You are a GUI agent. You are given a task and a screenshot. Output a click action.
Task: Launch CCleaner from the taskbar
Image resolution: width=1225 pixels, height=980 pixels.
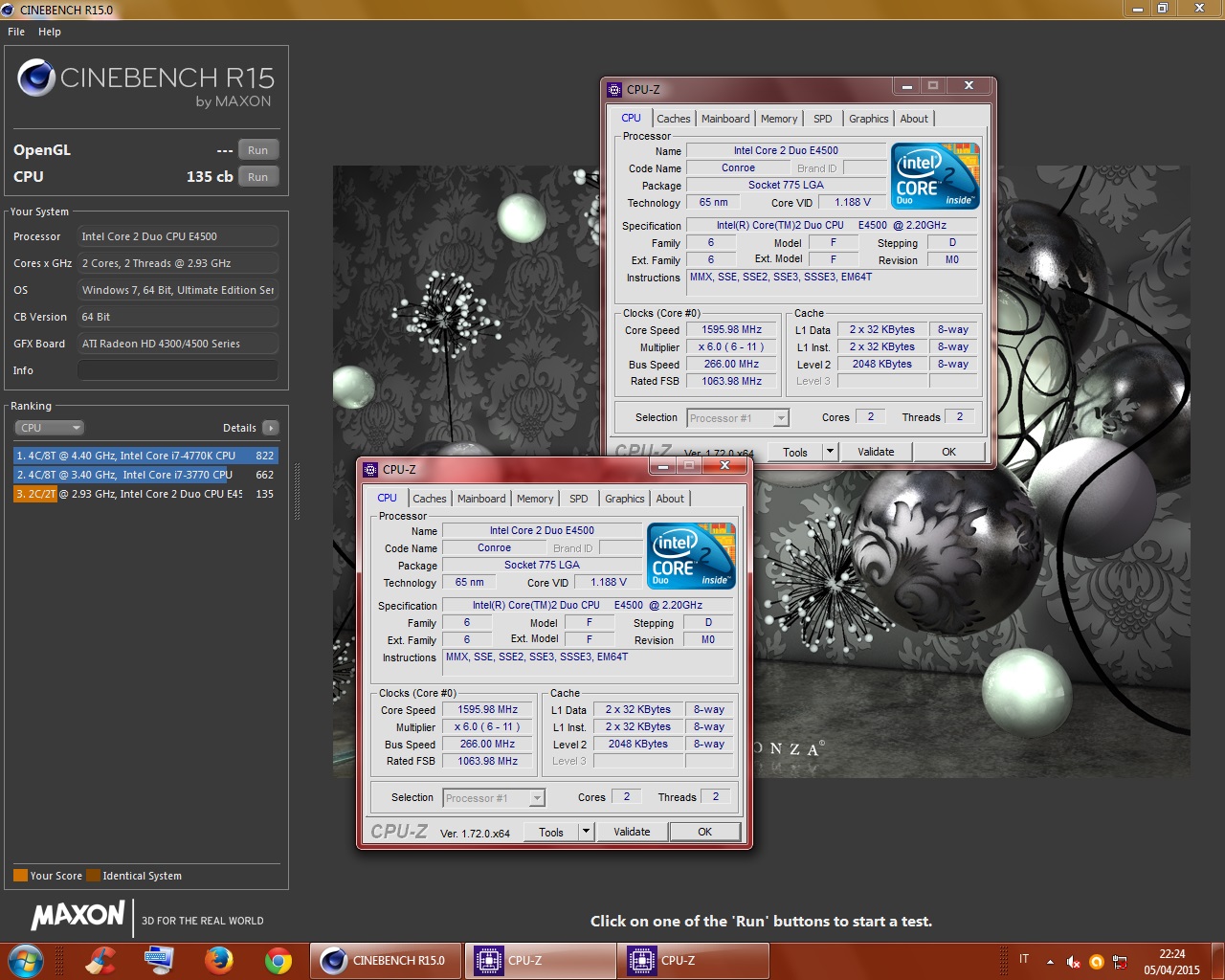100,960
